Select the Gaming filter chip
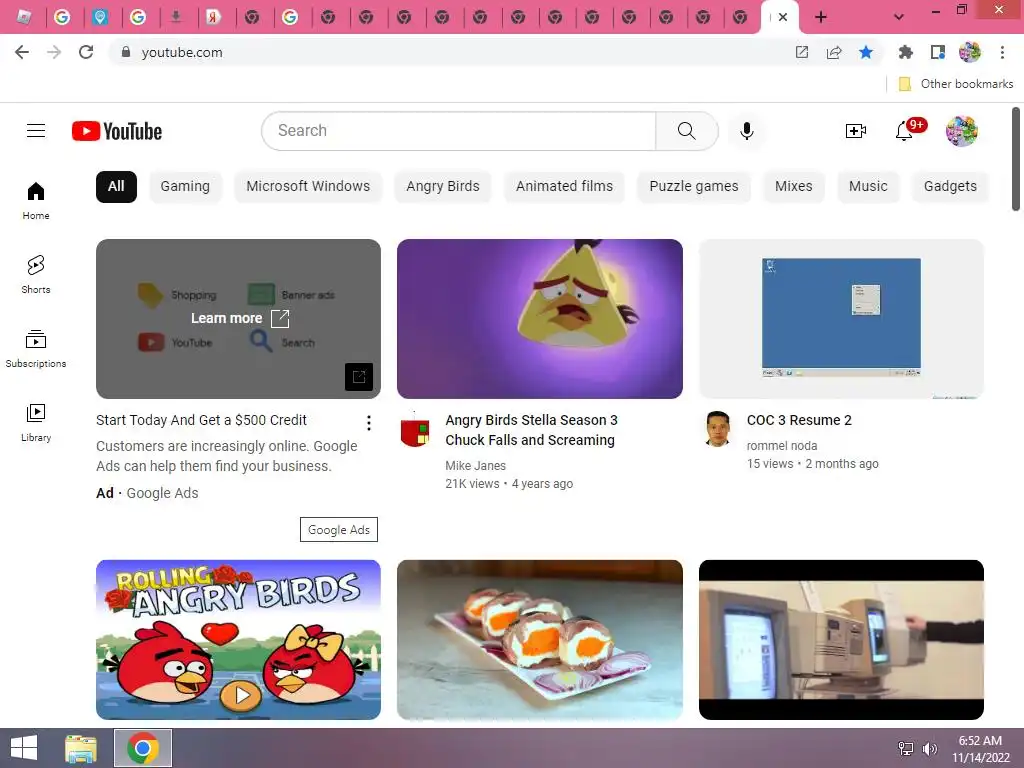The height and width of the screenshot is (768, 1024). click(185, 187)
